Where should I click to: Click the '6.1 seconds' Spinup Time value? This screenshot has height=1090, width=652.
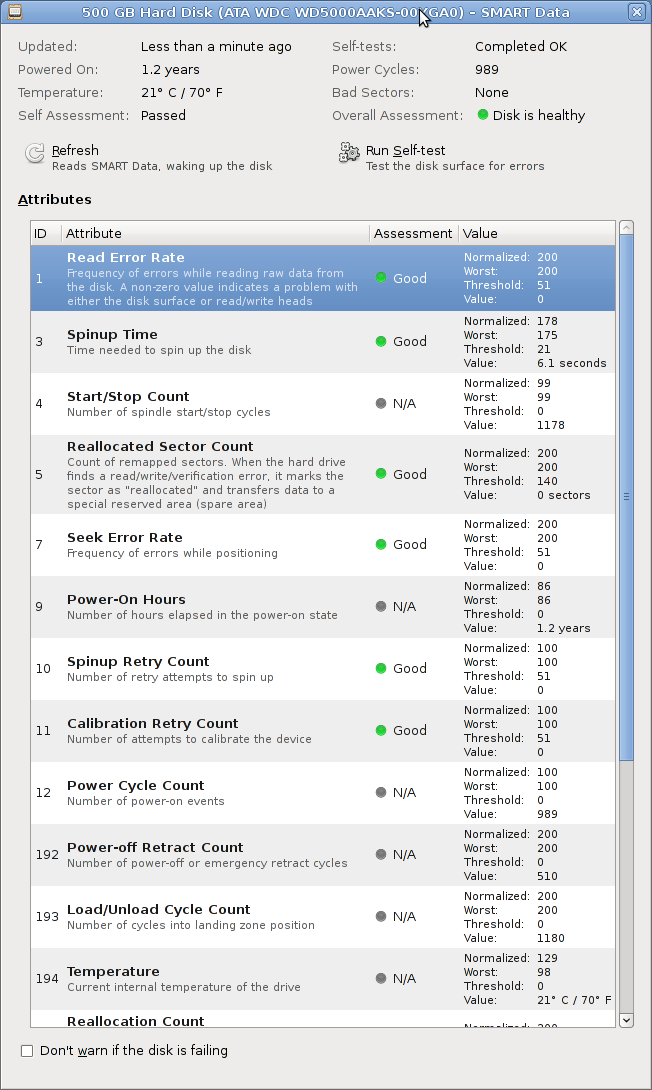(571, 363)
